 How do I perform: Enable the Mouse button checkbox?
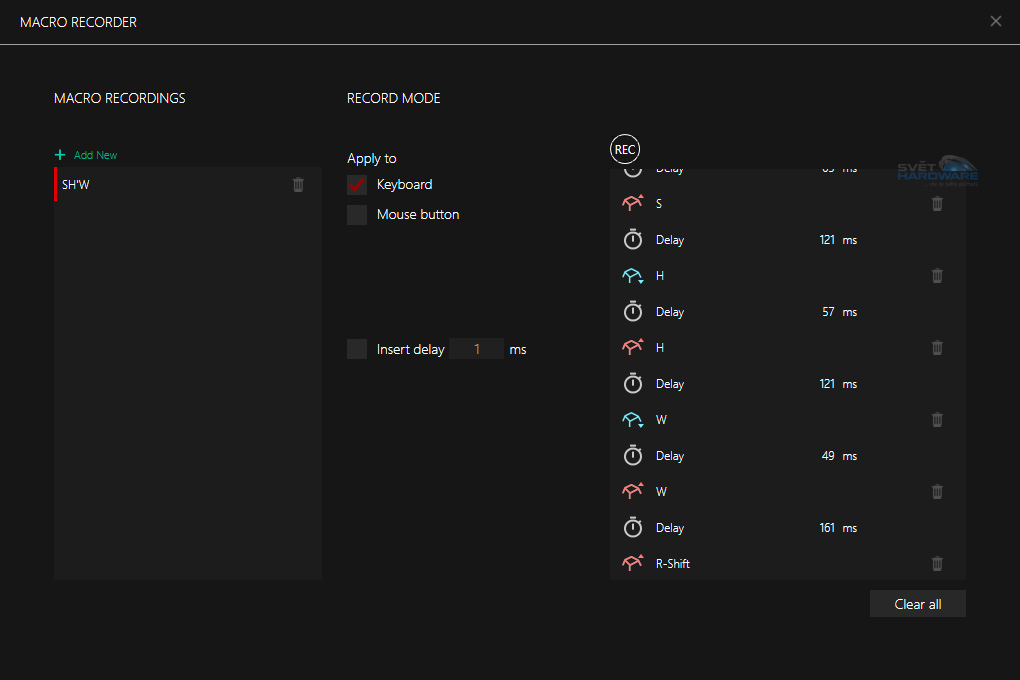tap(357, 215)
